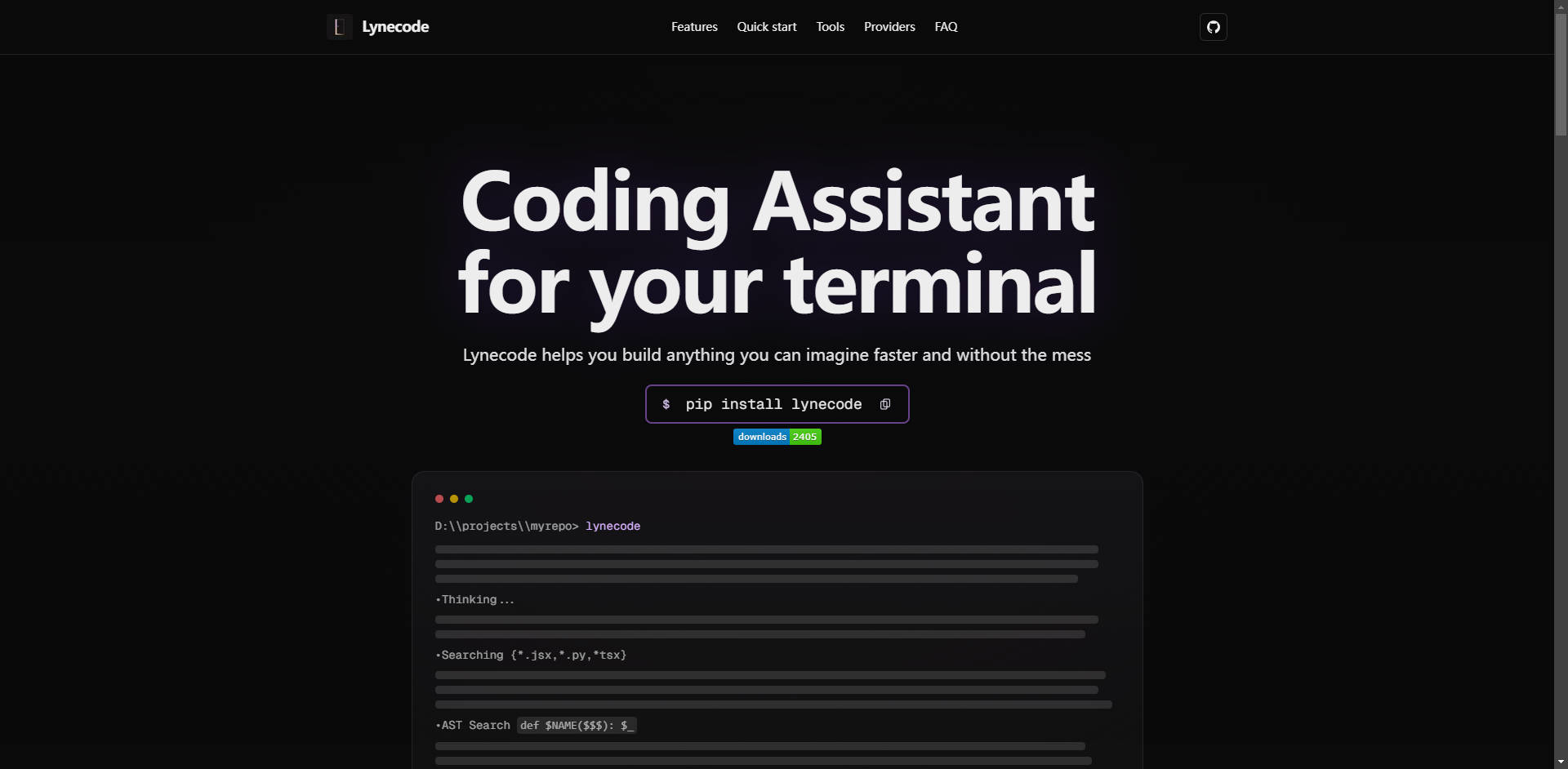Jump to the Tools section
Viewport: 1568px width, 769px height.
(x=830, y=27)
